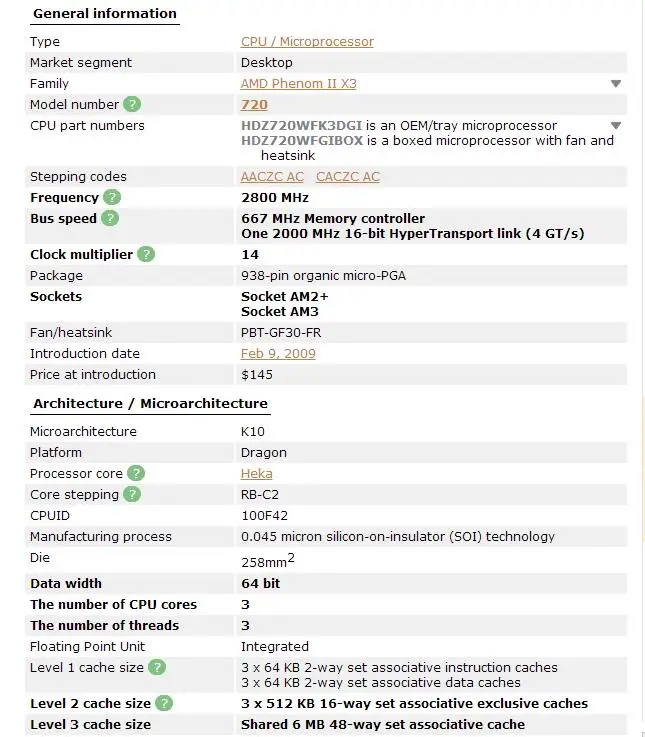Open the CACZC AC stepping code

348,177
